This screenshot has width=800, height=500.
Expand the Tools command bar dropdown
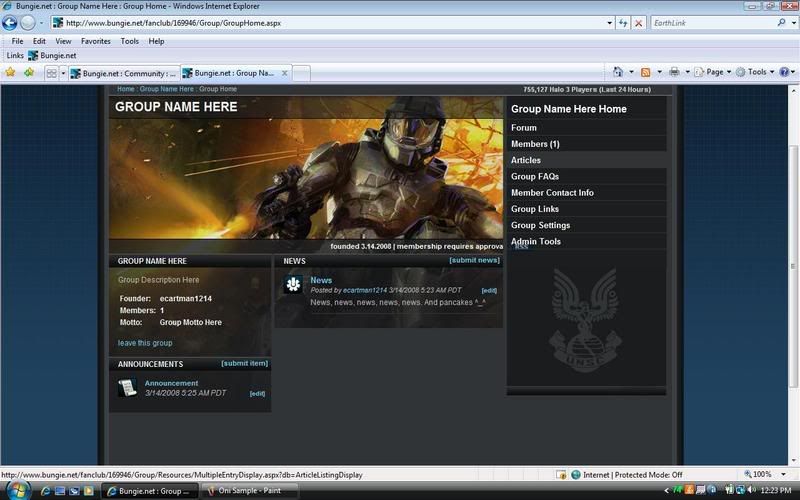click(x=756, y=72)
